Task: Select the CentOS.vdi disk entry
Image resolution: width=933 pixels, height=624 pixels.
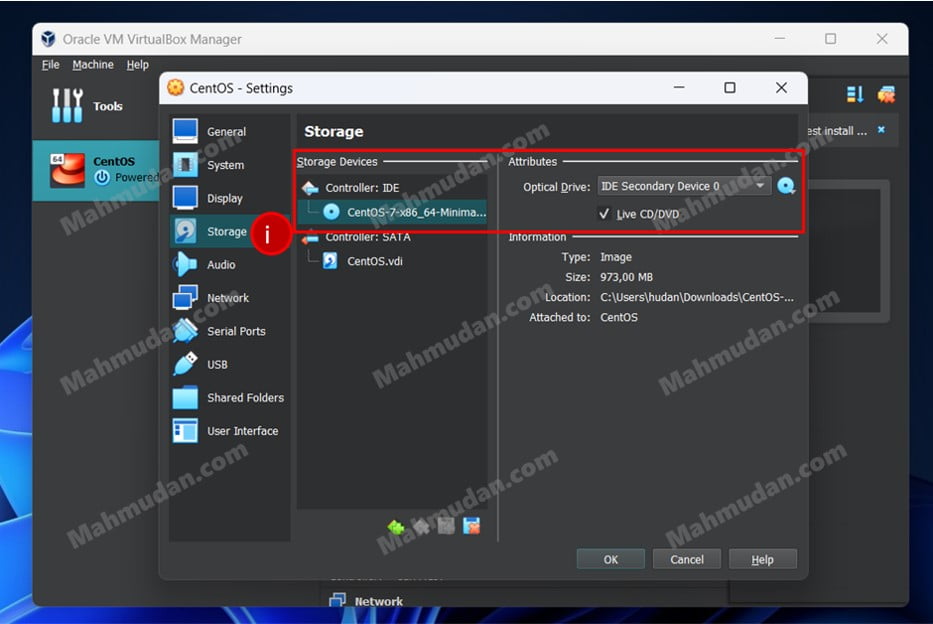Action: (x=392, y=261)
